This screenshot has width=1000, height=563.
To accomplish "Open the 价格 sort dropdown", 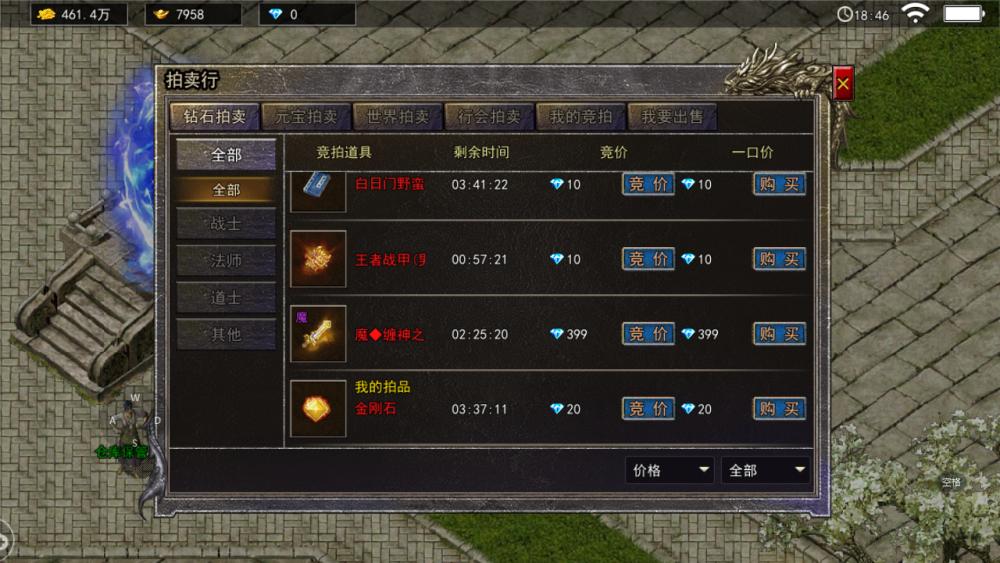I will click(669, 471).
